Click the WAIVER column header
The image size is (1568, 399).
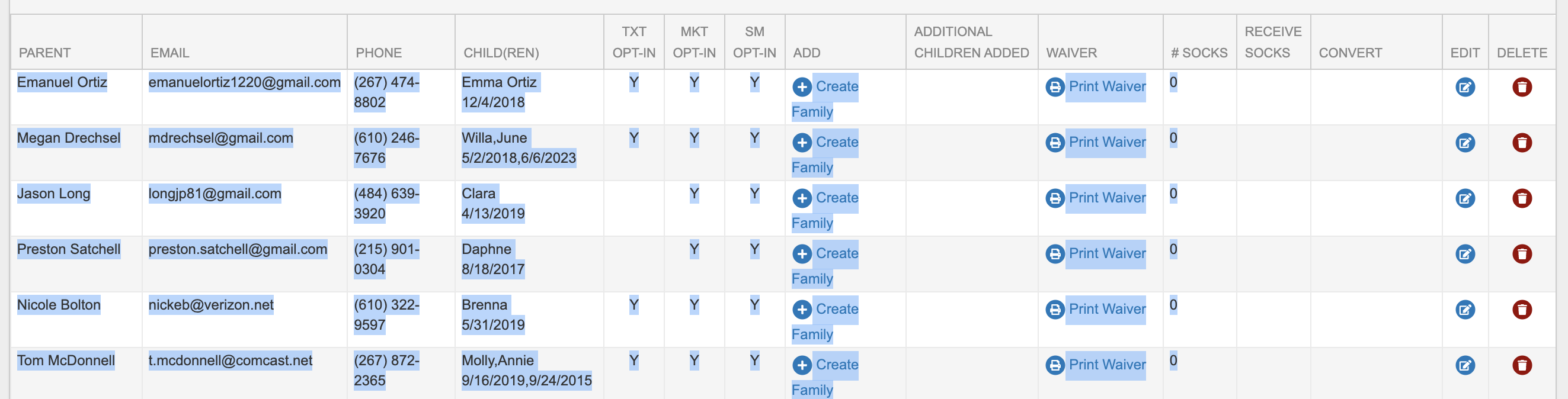[1071, 53]
